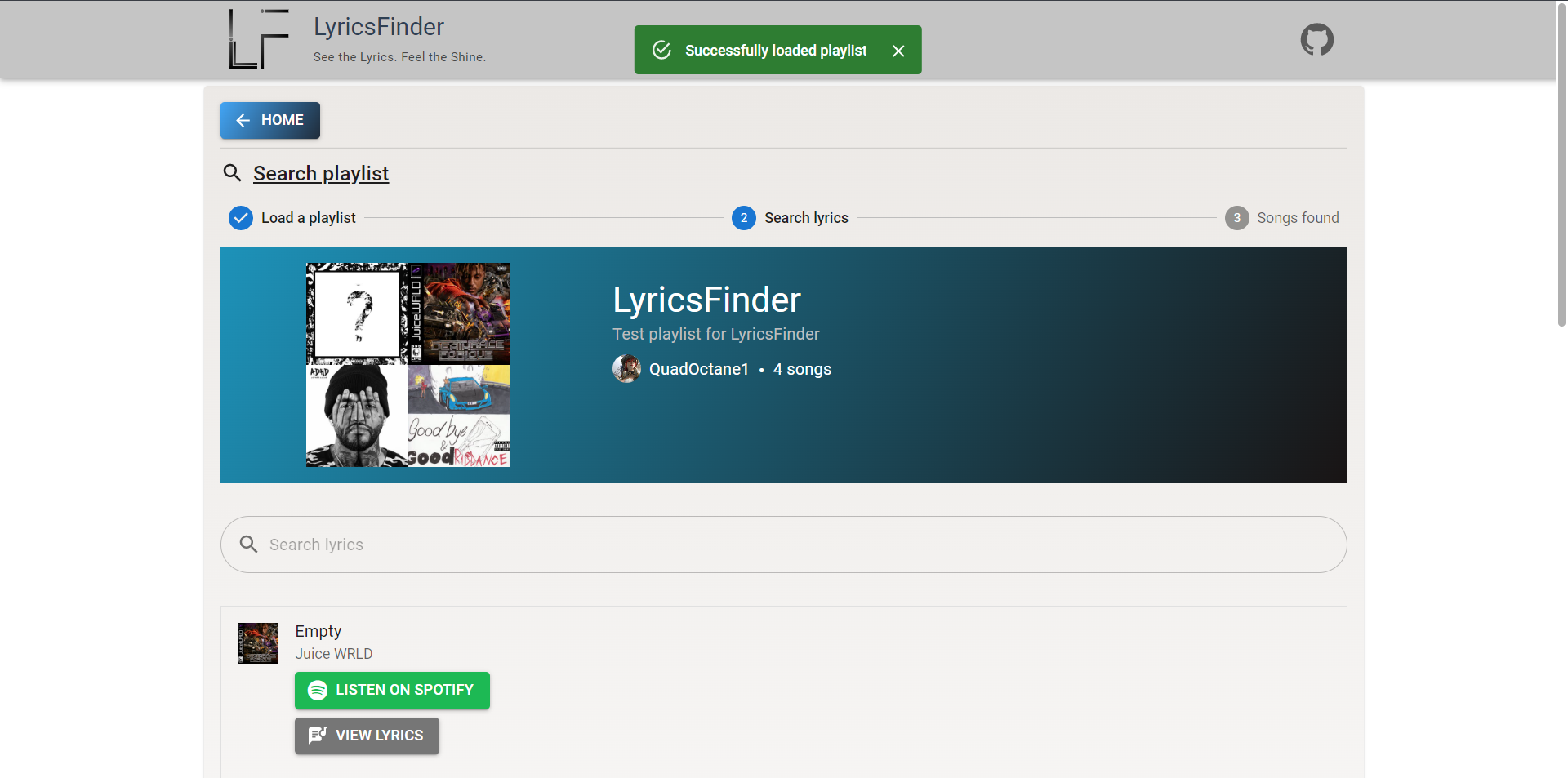Listen to Empty on Spotify
The width and height of the screenshot is (1568, 778).
point(392,691)
